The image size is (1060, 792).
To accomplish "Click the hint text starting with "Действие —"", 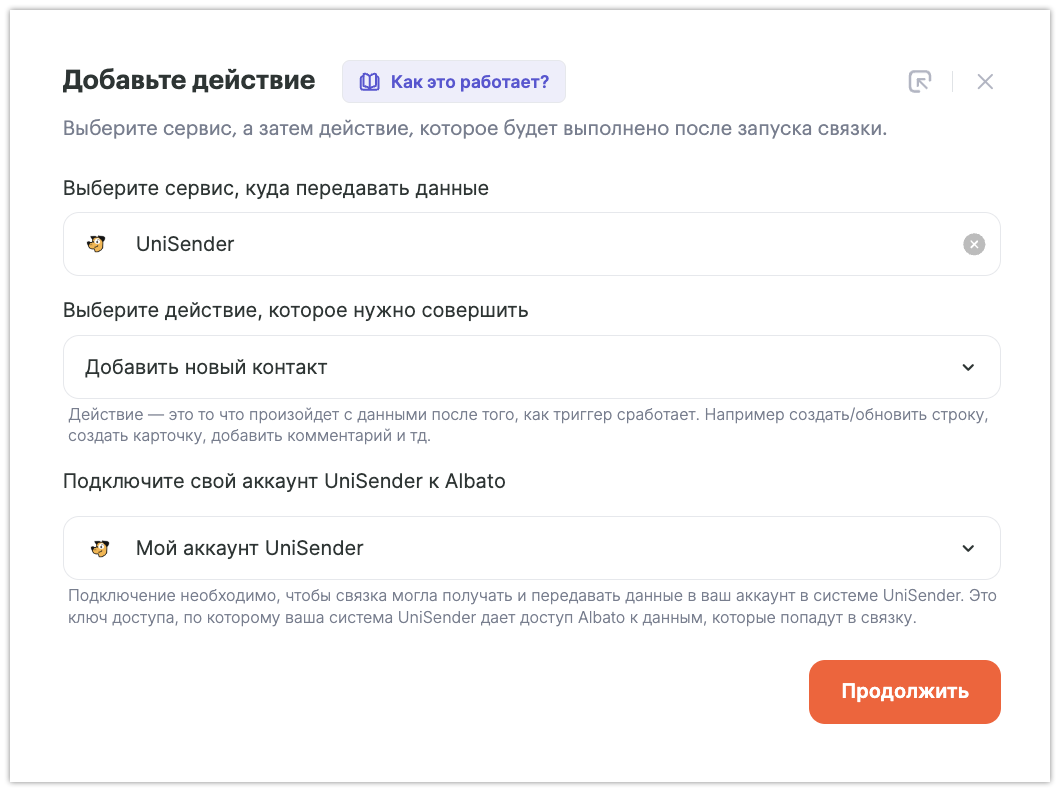I will (528, 425).
